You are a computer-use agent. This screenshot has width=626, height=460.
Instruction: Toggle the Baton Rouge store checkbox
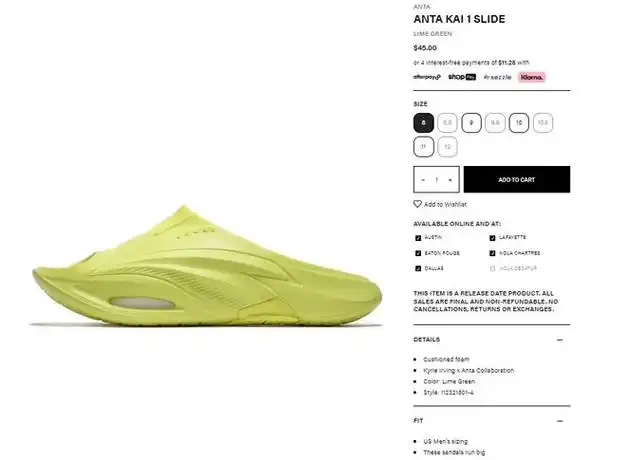pos(418,253)
